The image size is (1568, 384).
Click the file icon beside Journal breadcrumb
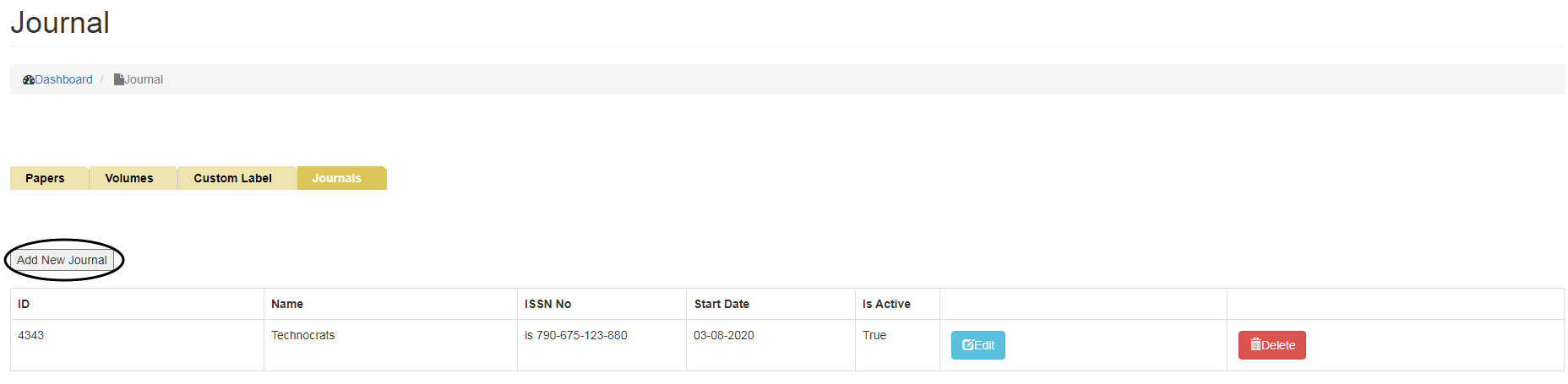coord(119,79)
